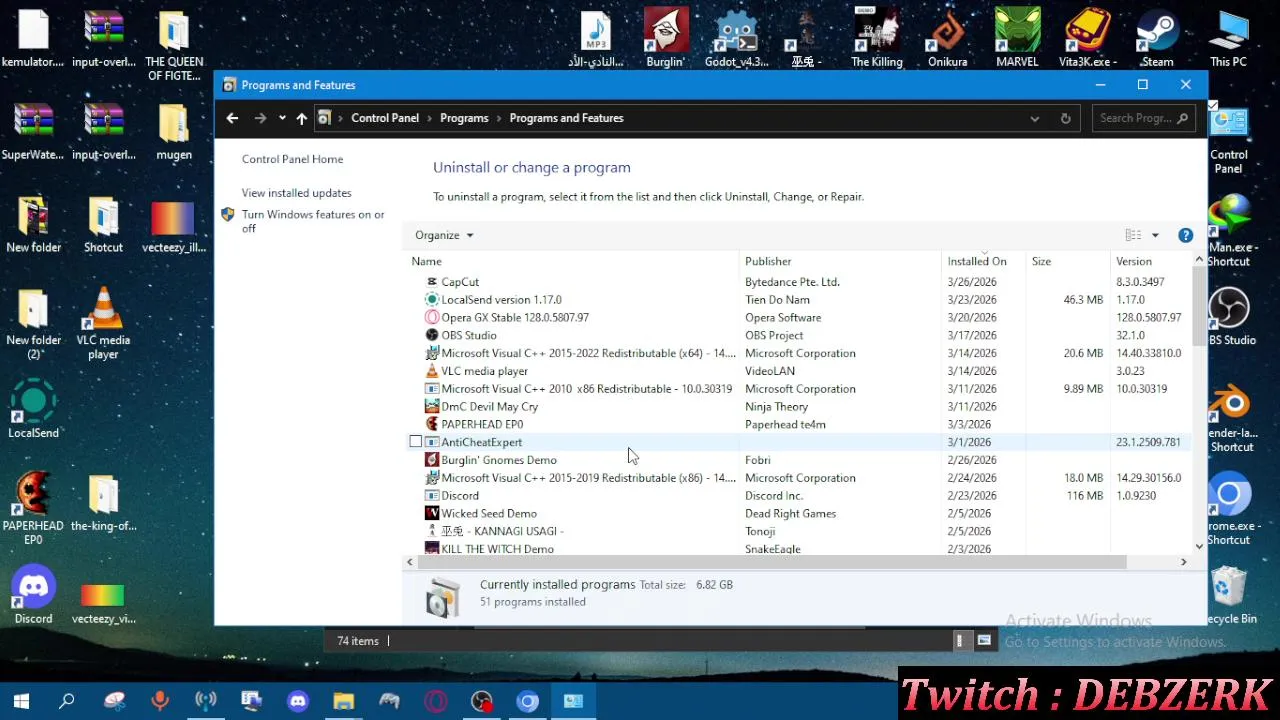Click the Discord program list icon

tap(432, 496)
